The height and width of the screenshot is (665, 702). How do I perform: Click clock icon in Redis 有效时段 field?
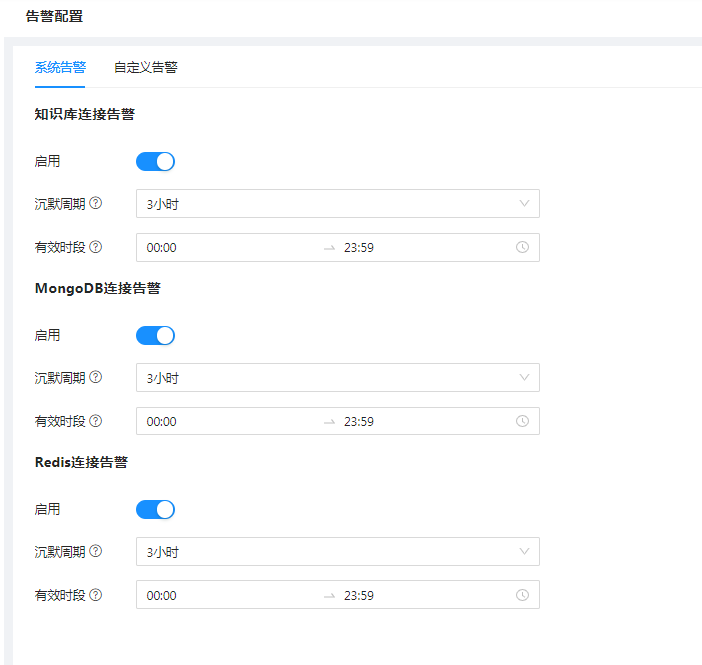click(522, 595)
